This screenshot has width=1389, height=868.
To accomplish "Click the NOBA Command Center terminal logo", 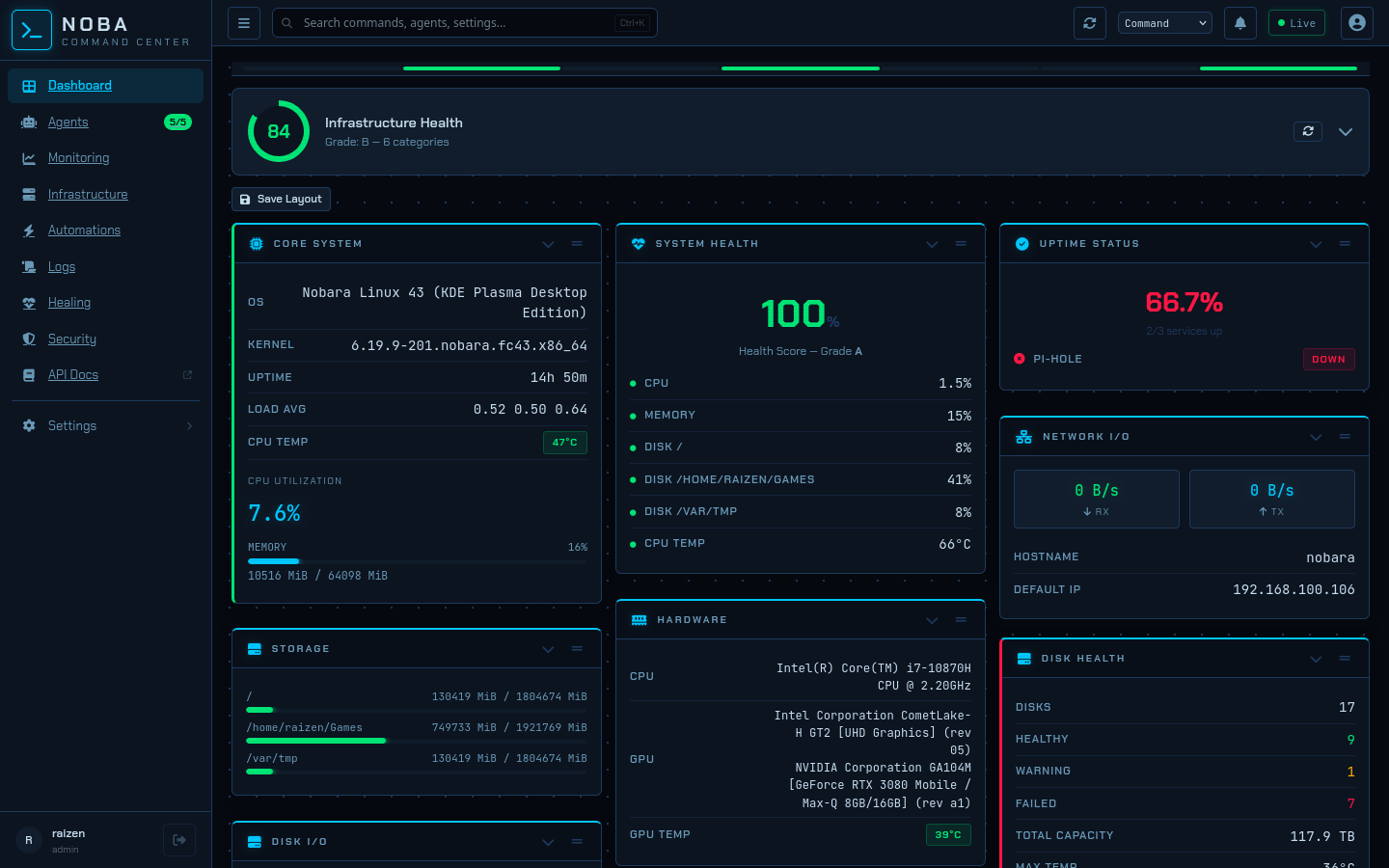I will 32,30.
